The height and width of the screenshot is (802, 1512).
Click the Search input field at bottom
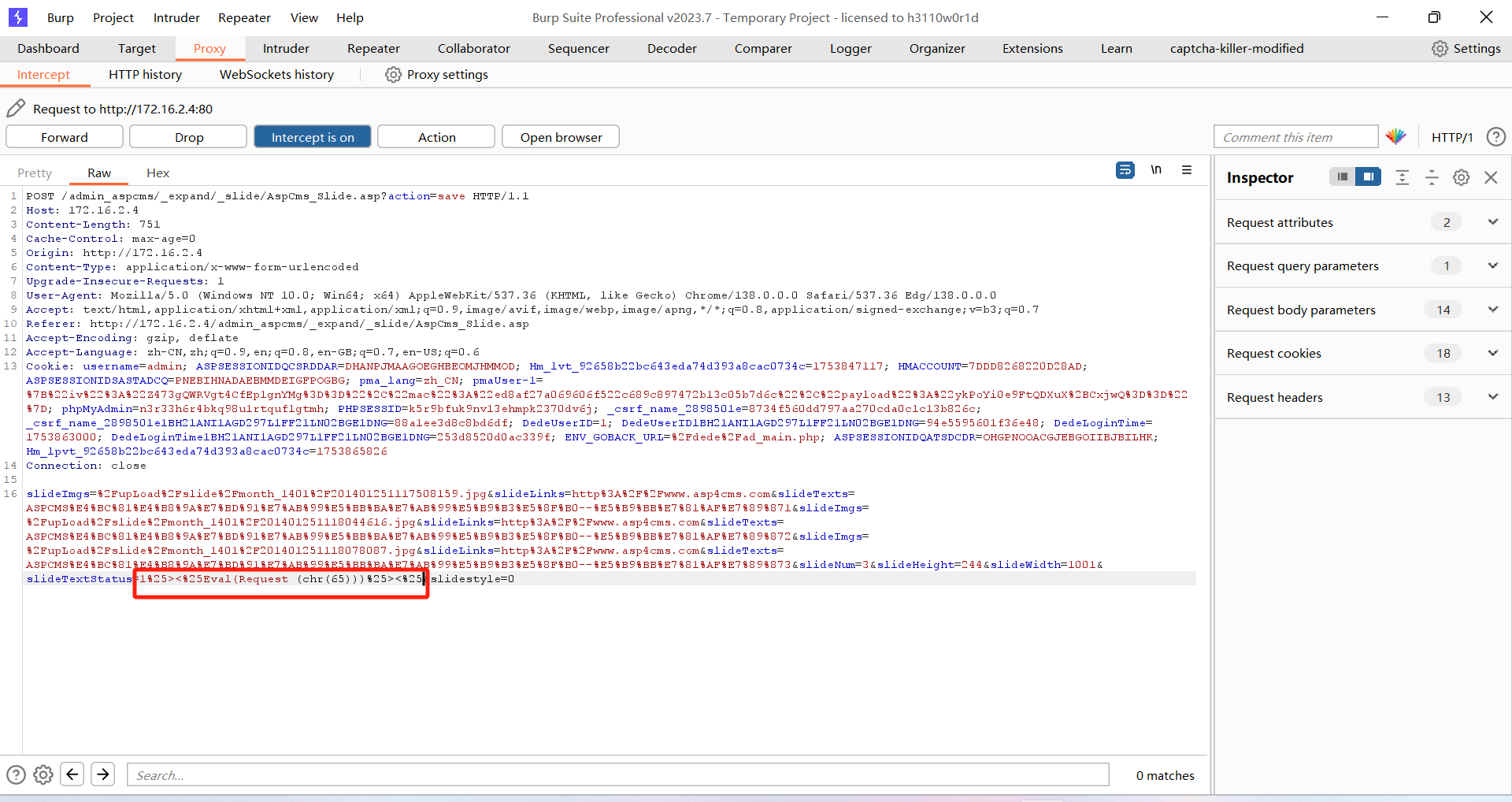[618, 774]
